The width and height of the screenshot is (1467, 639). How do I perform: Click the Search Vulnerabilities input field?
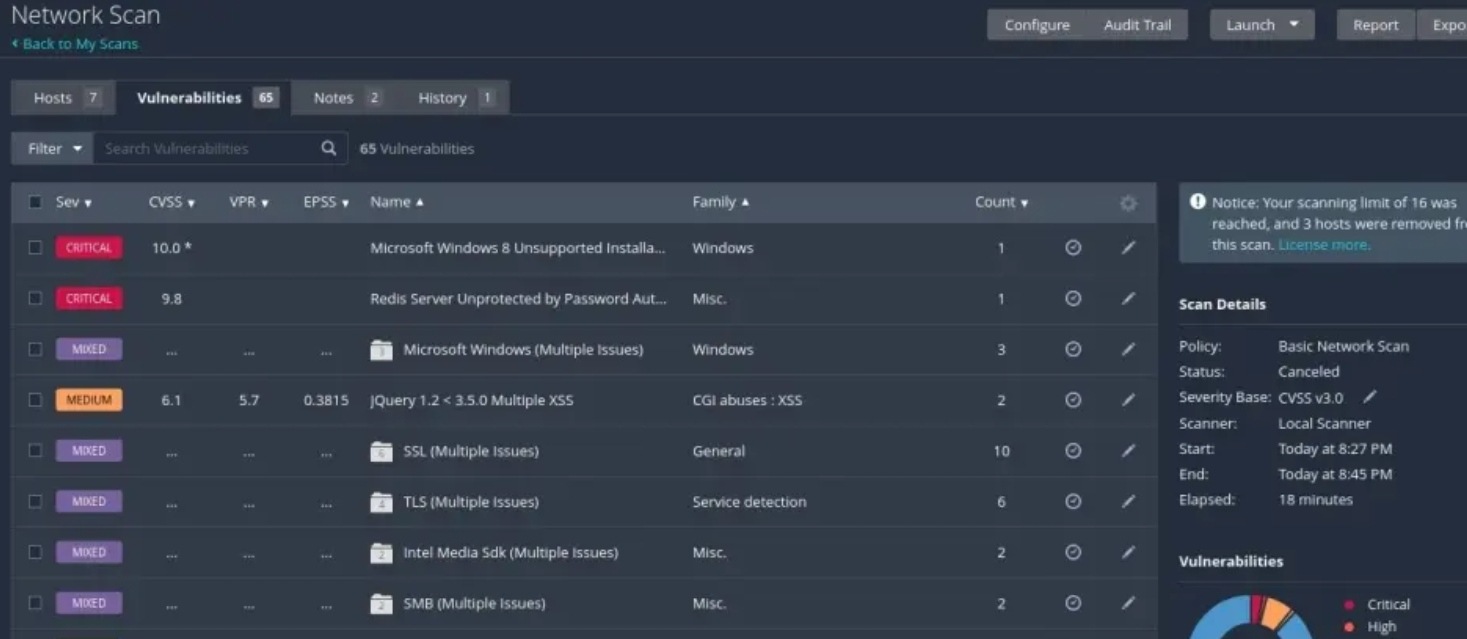(207, 148)
